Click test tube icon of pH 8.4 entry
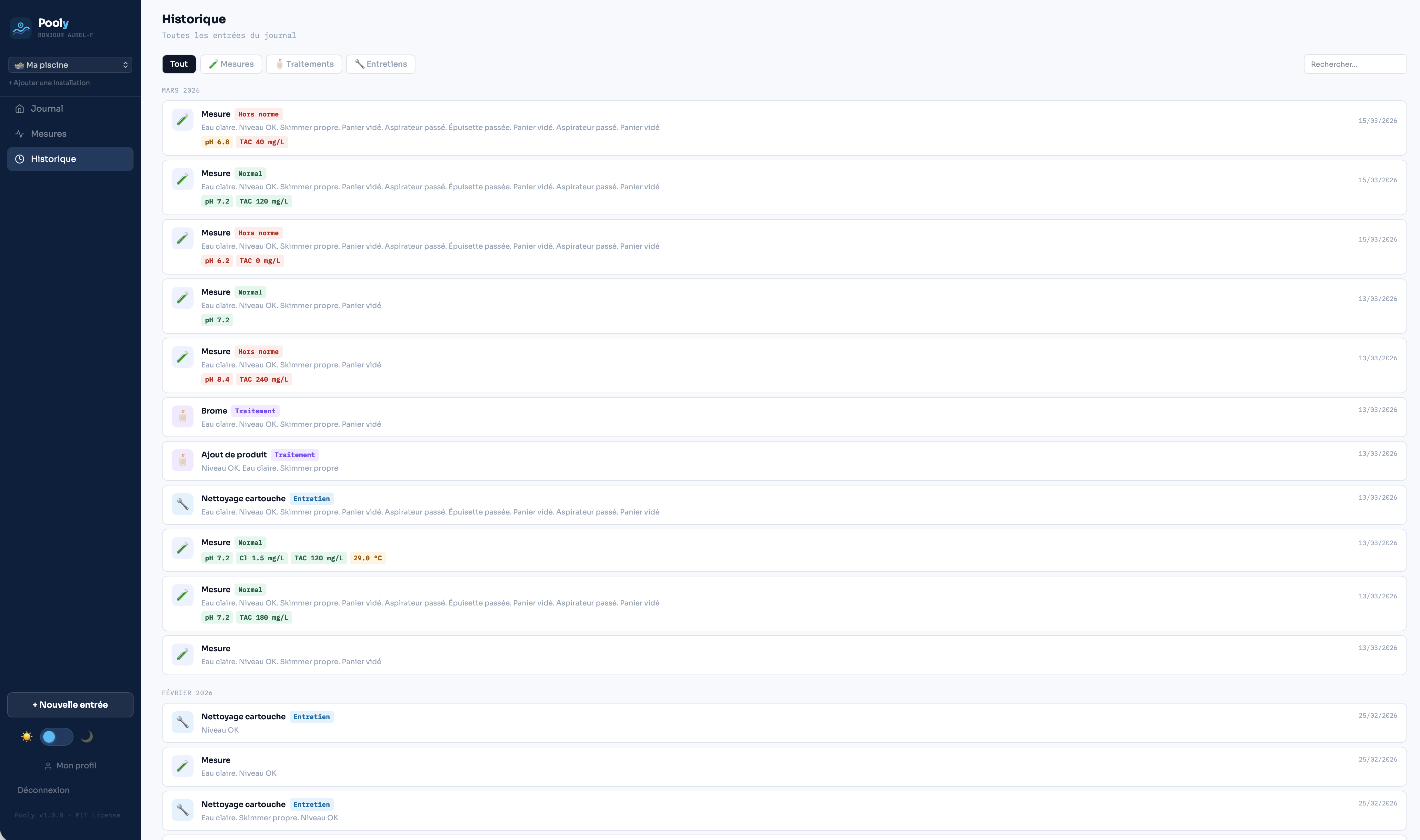1420x840 pixels. (182, 357)
